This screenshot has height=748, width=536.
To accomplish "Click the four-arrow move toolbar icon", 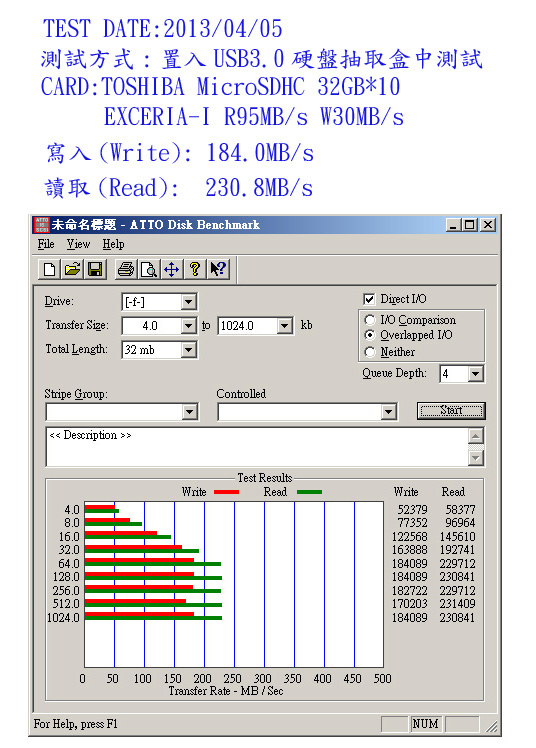I will coord(172,270).
